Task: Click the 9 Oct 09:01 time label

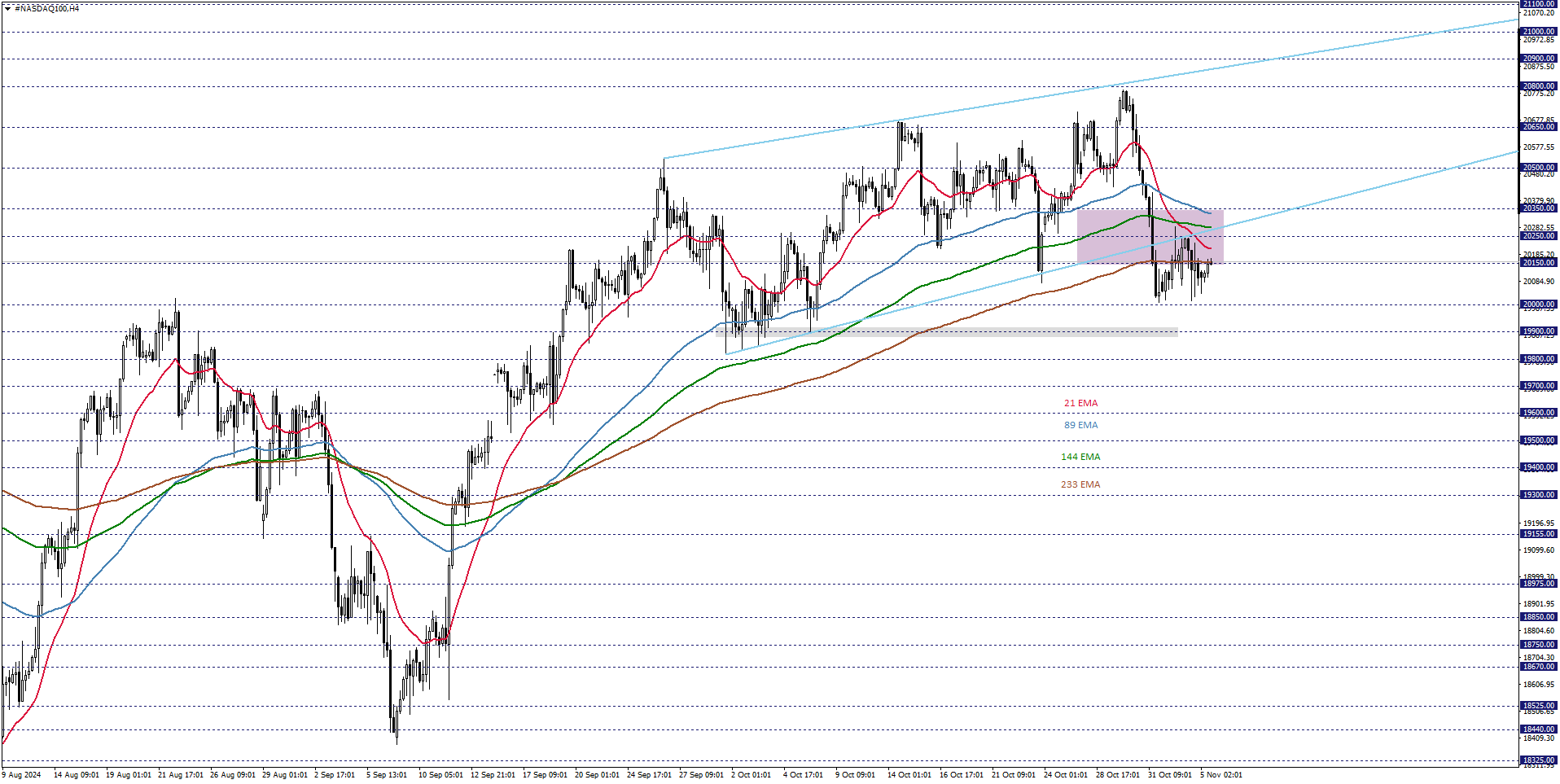Action: [x=855, y=775]
